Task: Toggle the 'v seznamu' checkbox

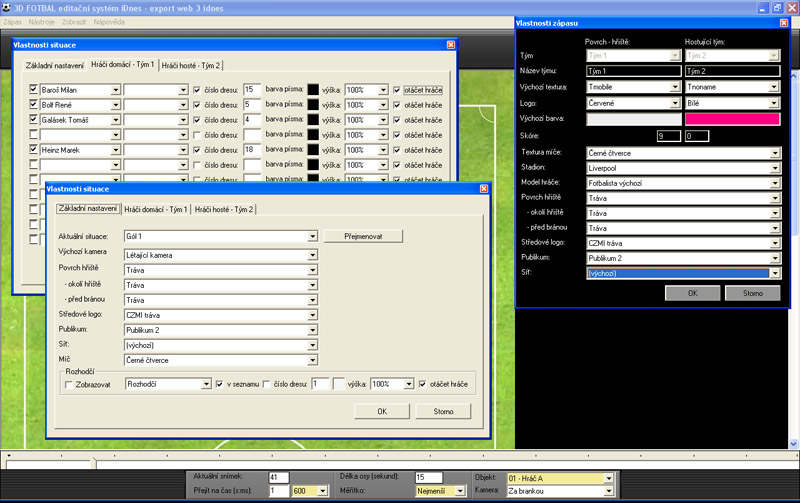Action: pos(220,383)
